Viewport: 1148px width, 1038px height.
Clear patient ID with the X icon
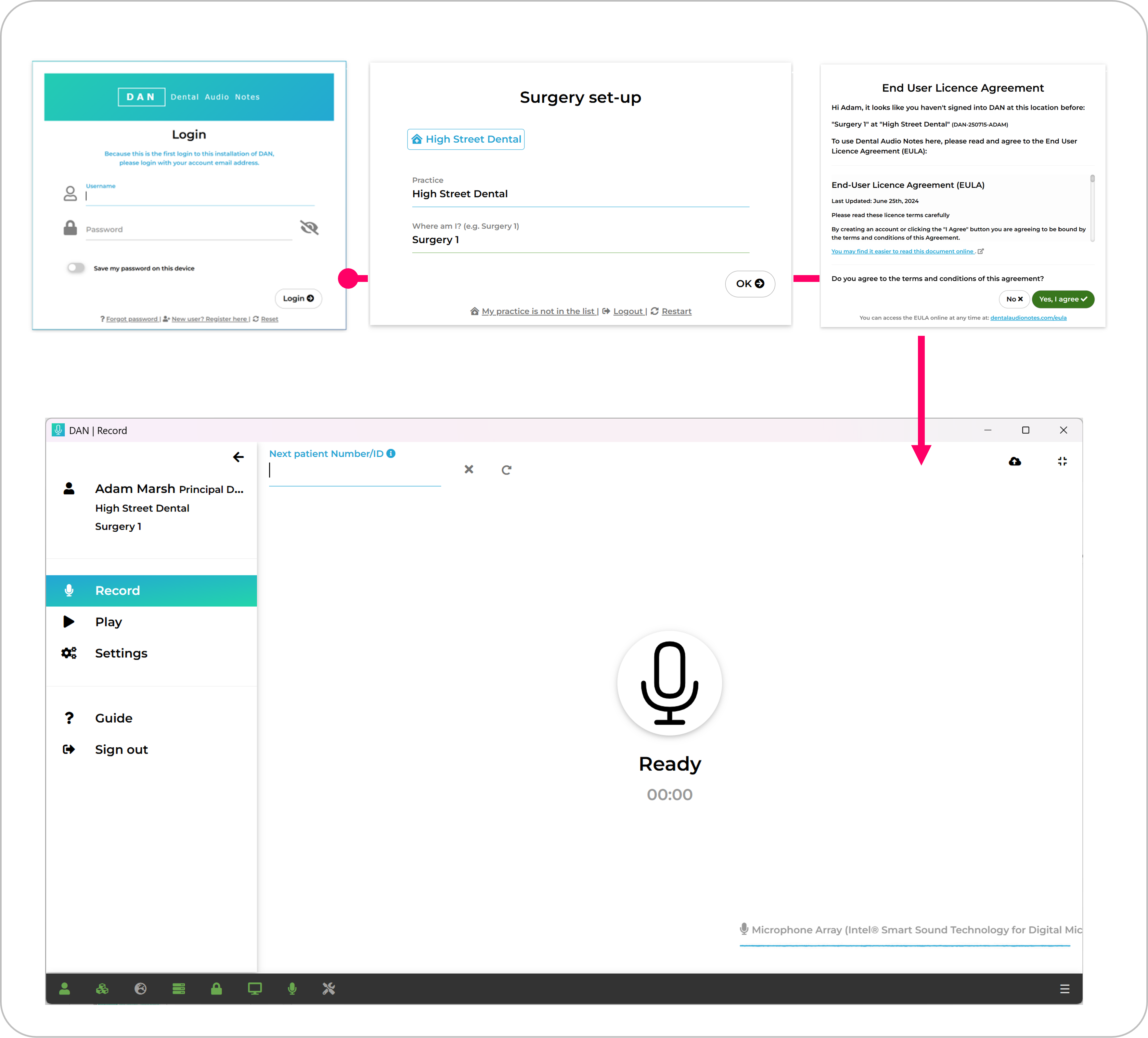pos(469,470)
